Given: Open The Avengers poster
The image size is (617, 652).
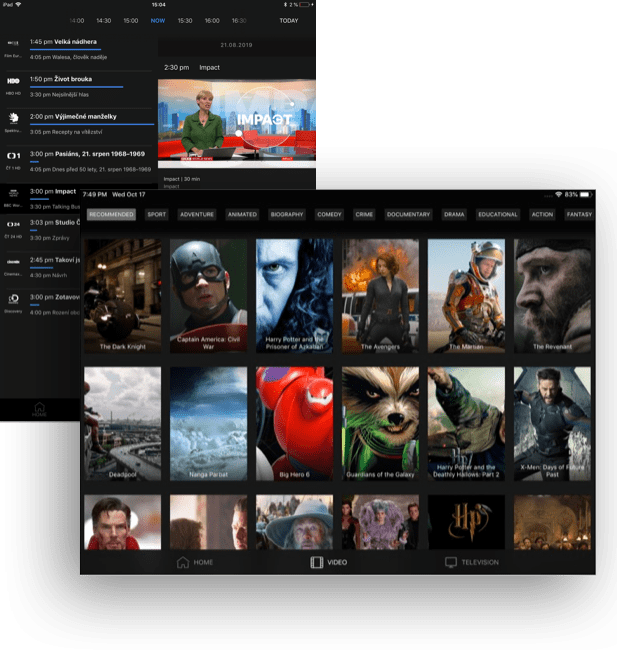Looking at the screenshot, I should (x=380, y=296).
